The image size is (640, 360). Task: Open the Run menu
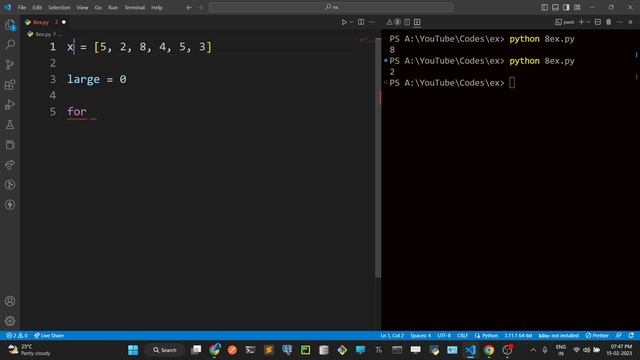point(113,7)
